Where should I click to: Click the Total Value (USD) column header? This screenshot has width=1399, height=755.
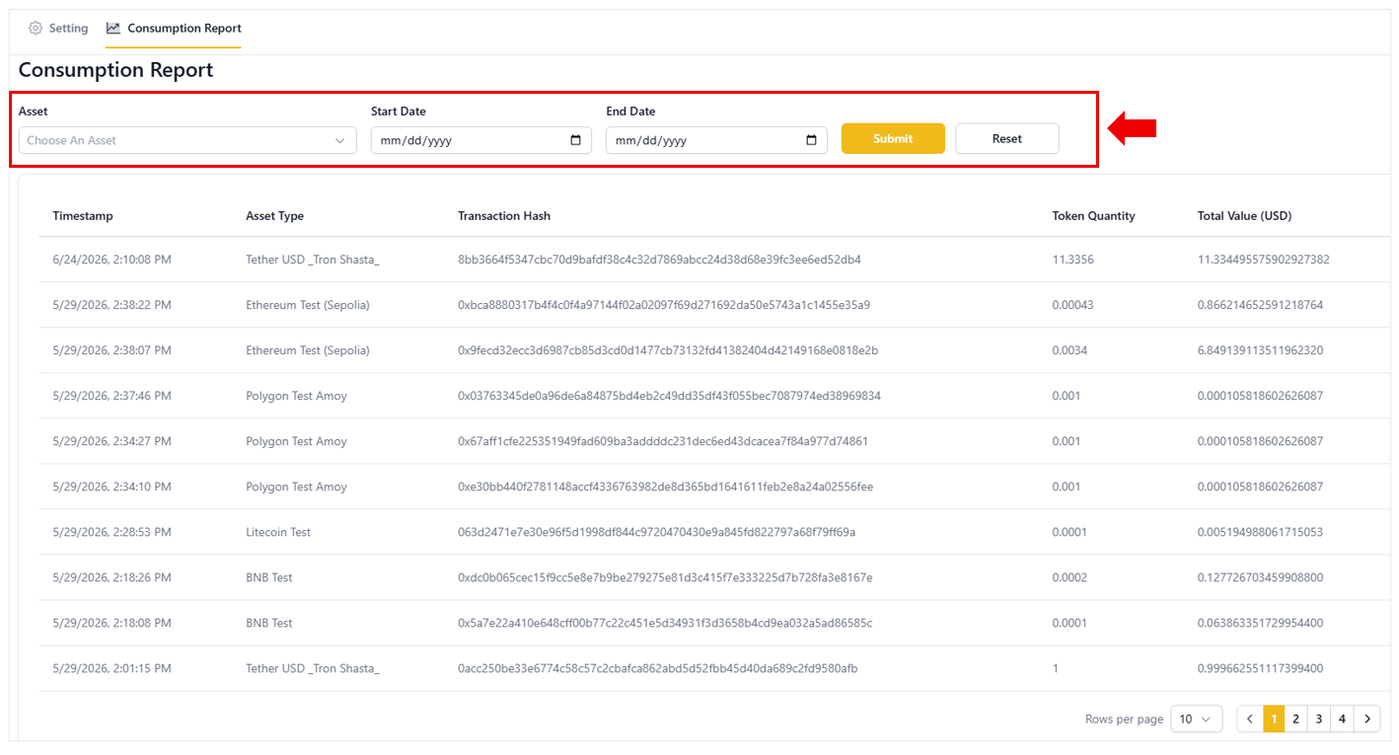coord(1245,216)
